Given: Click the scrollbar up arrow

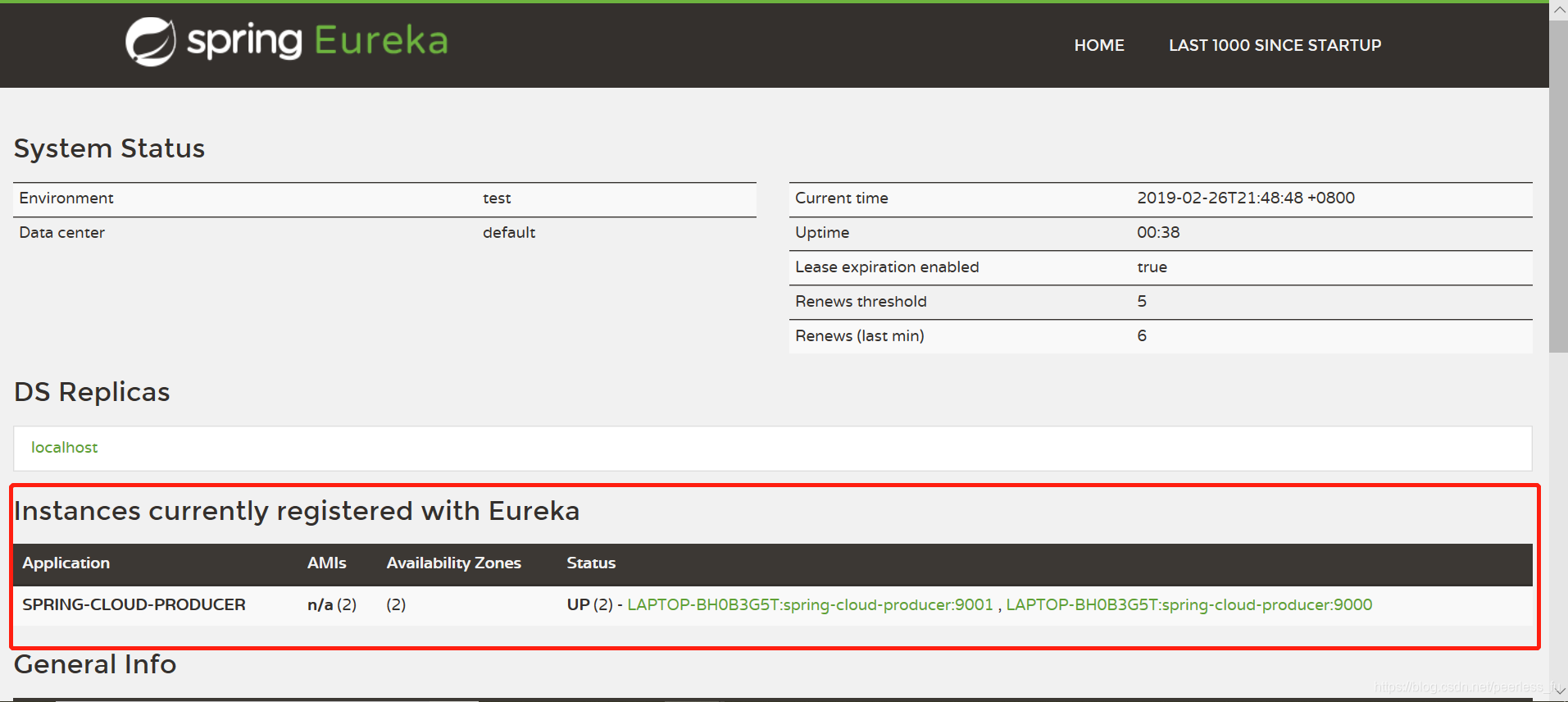Looking at the screenshot, I should (x=1559, y=10).
